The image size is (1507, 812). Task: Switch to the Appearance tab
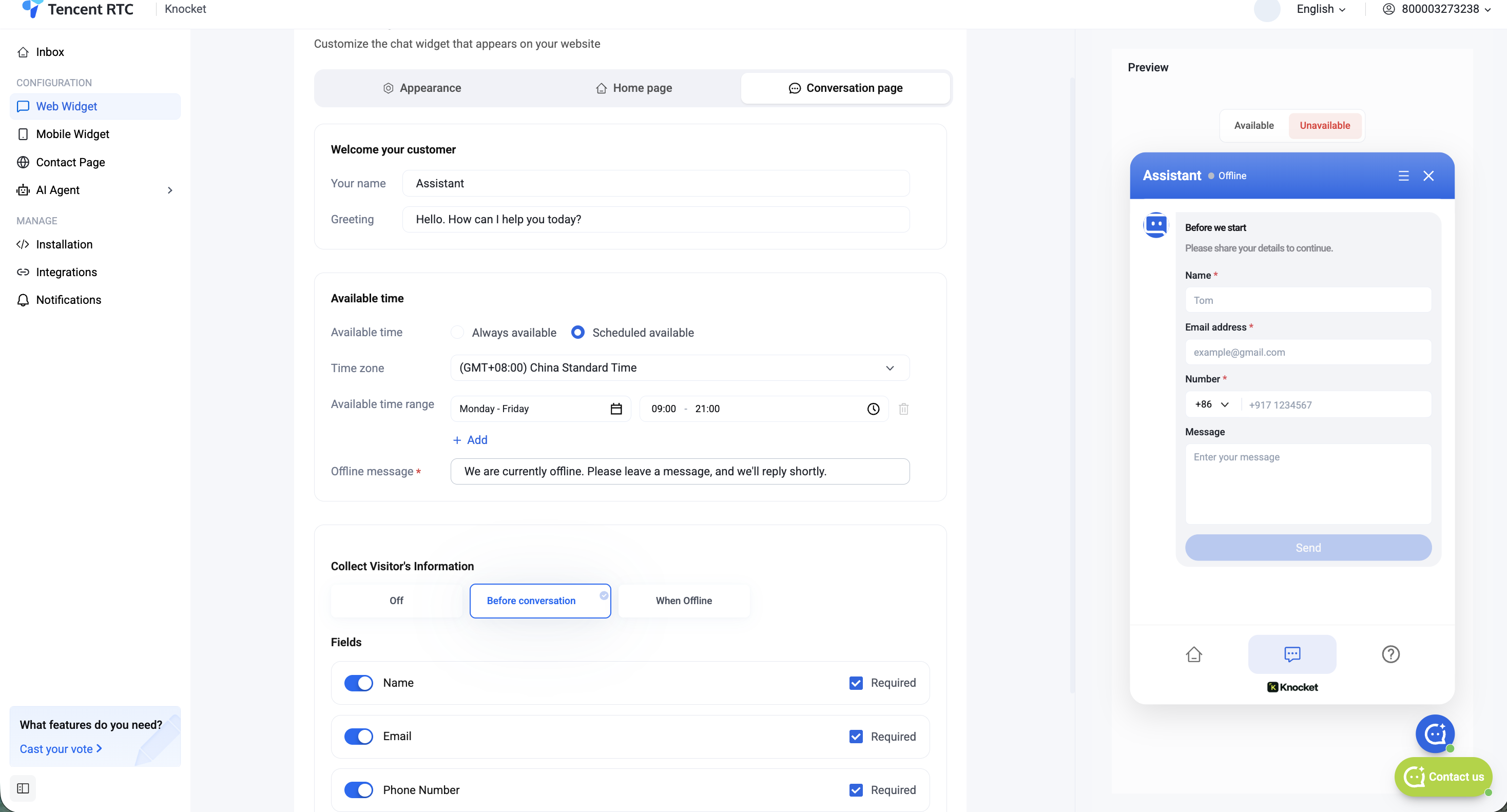[x=422, y=88]
